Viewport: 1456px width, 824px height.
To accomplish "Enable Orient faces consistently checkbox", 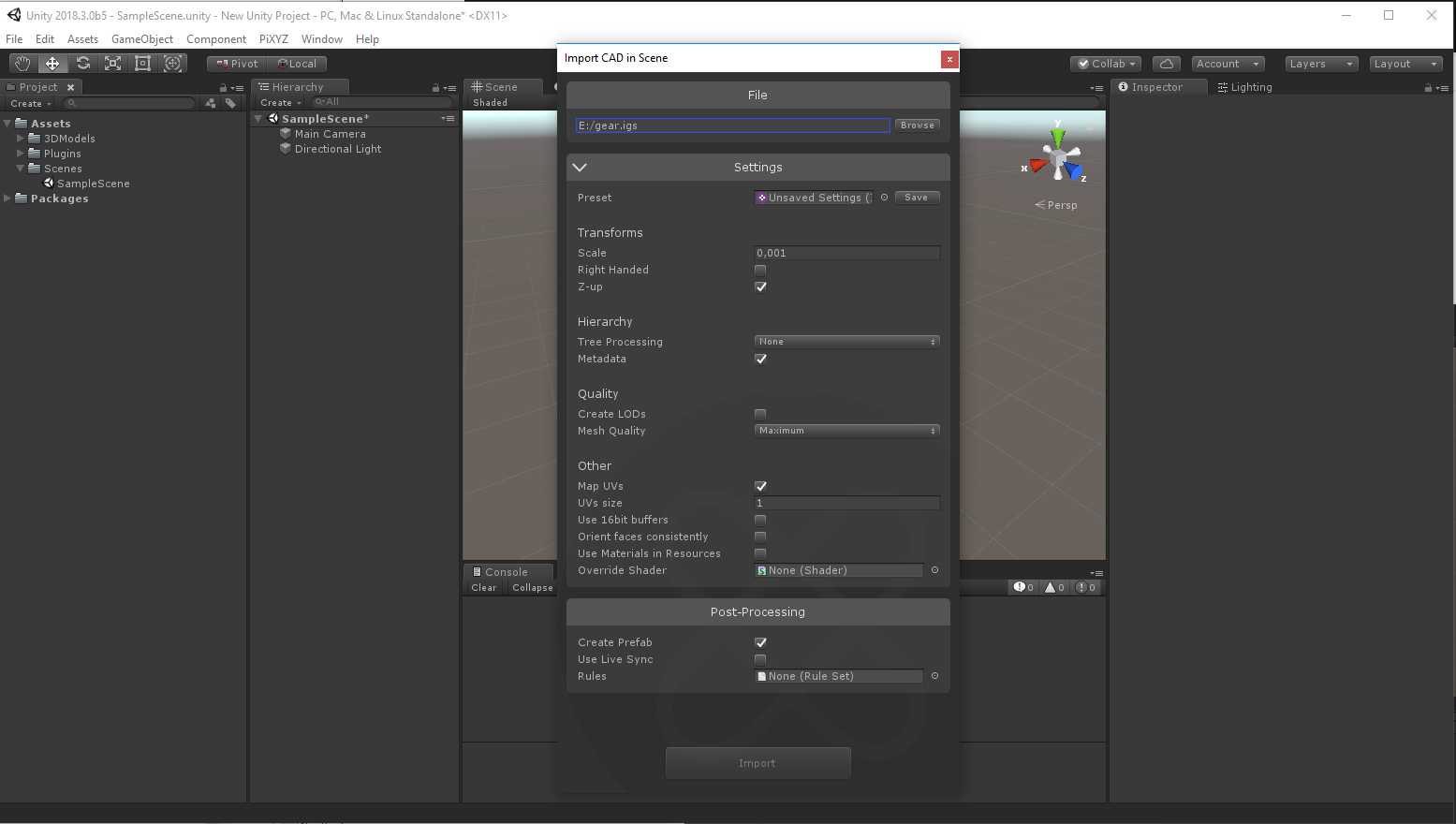I will tap(760, 537).
